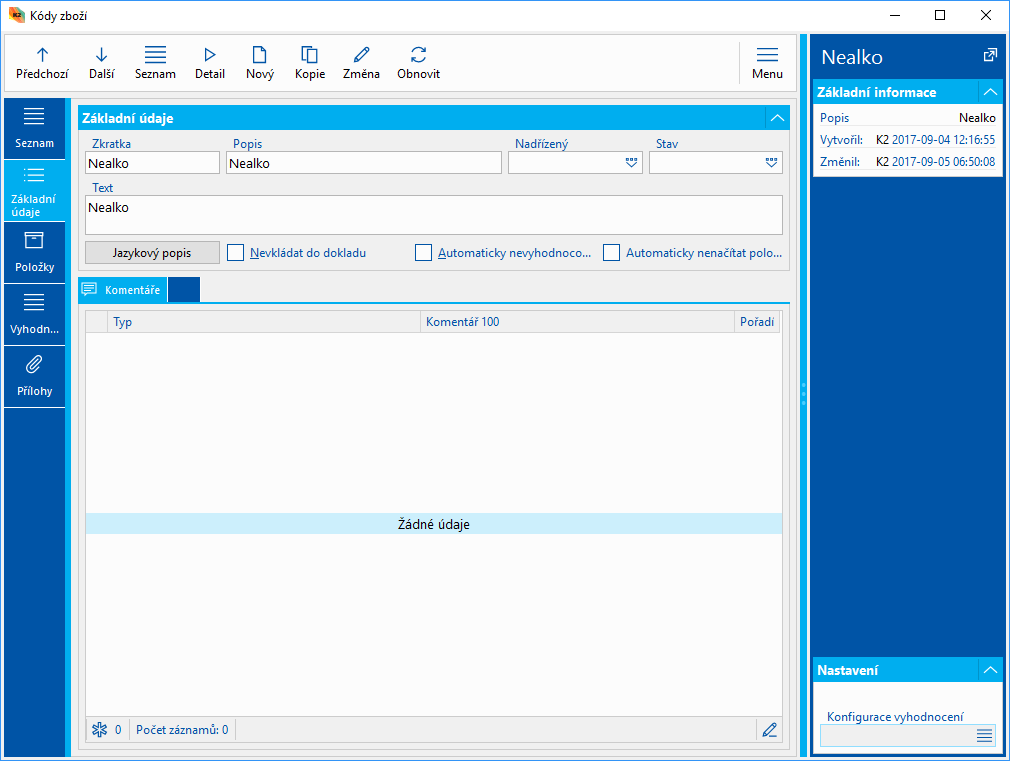1010x761 pixels.
Task: Collapse the Nastavení panel
Action: pos(990,670)
